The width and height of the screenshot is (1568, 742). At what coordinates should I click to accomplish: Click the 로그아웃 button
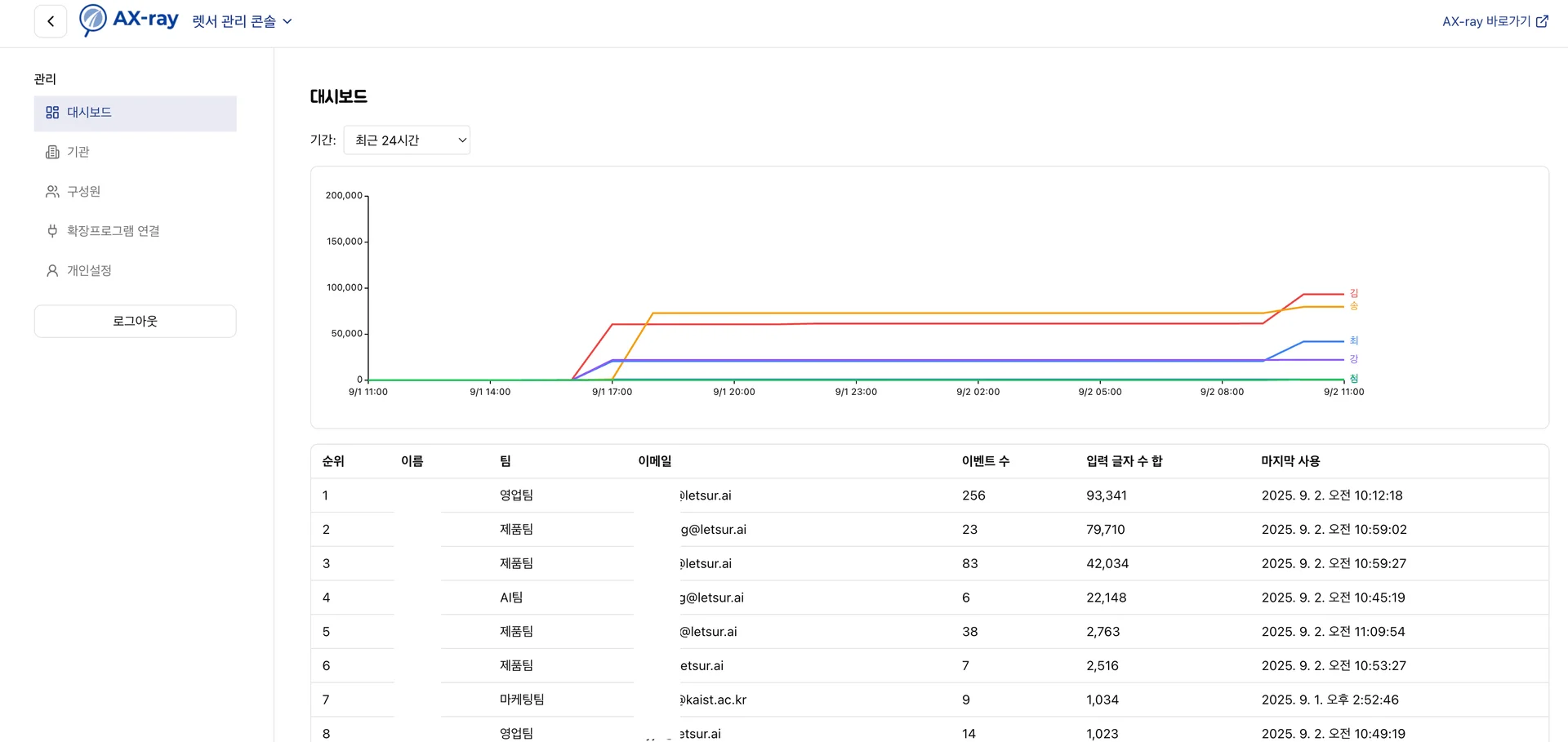click(x=135, y=322)
